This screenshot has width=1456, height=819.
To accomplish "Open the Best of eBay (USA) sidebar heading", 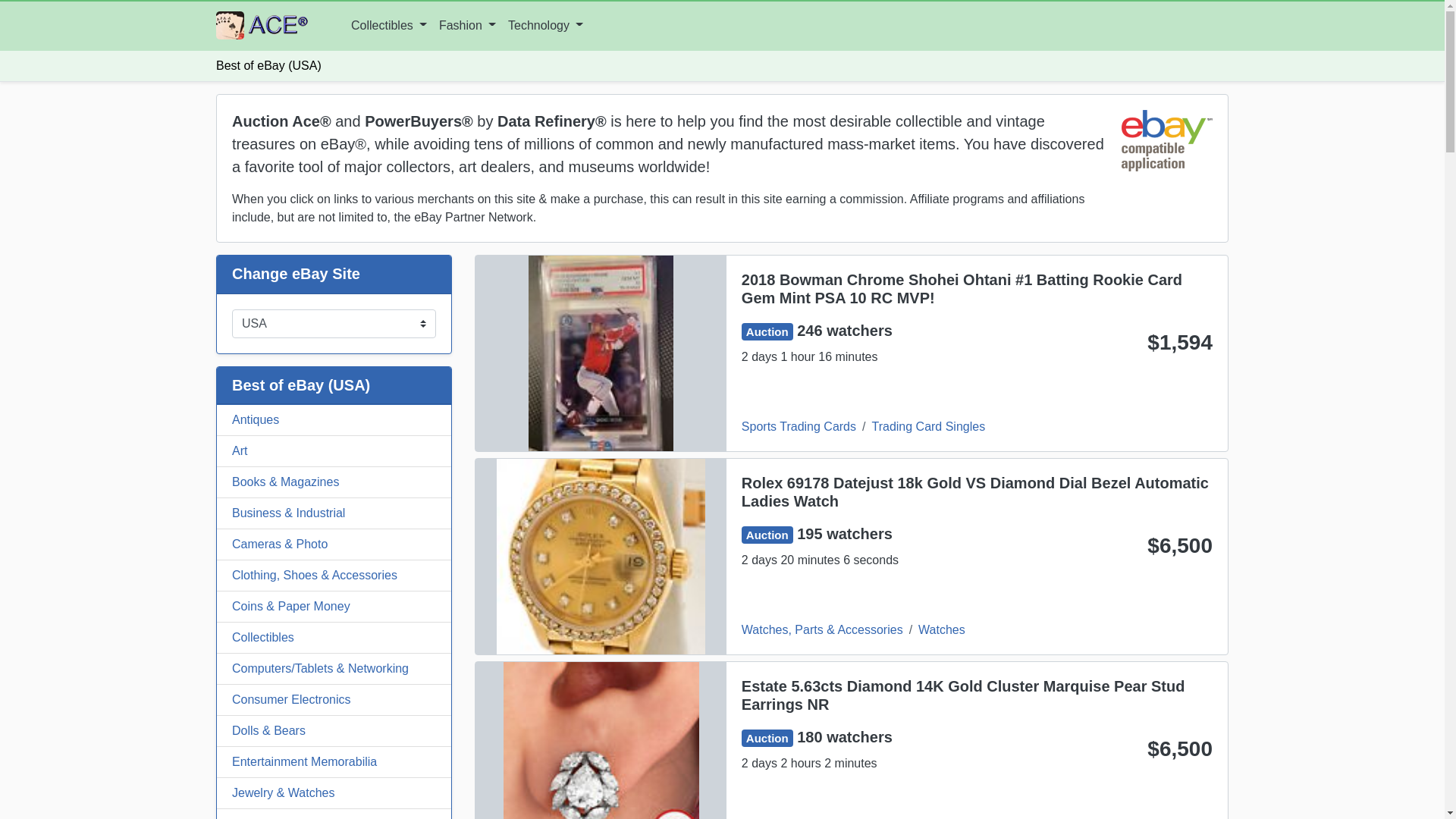I will pos(301,385).
